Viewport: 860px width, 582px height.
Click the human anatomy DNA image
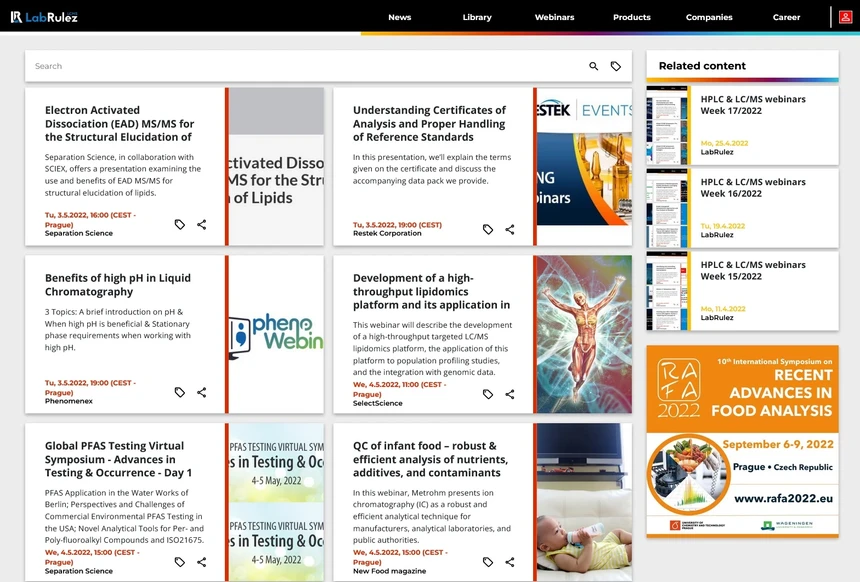(585, 334)
